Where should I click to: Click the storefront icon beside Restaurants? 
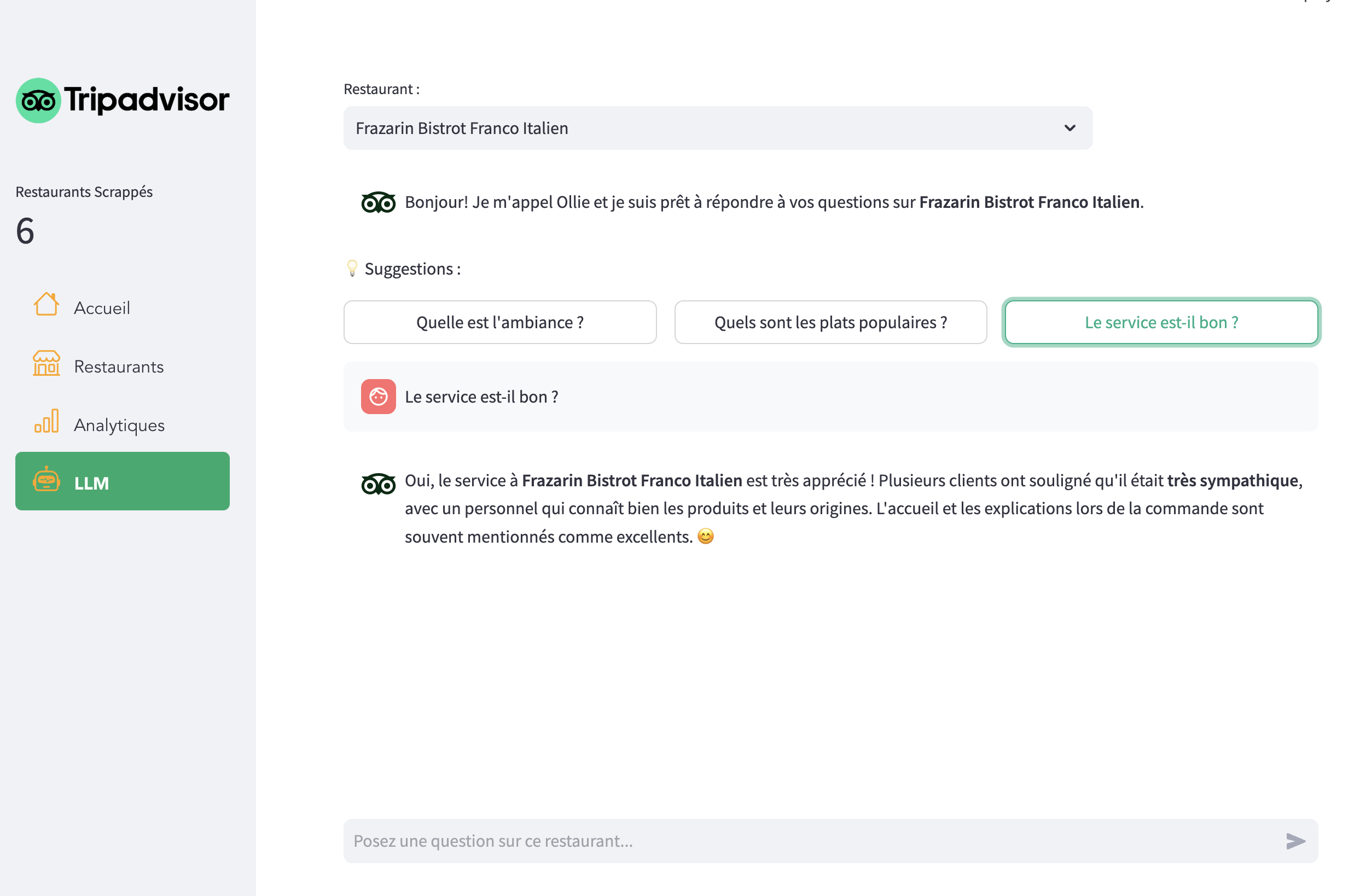point(47,363)
